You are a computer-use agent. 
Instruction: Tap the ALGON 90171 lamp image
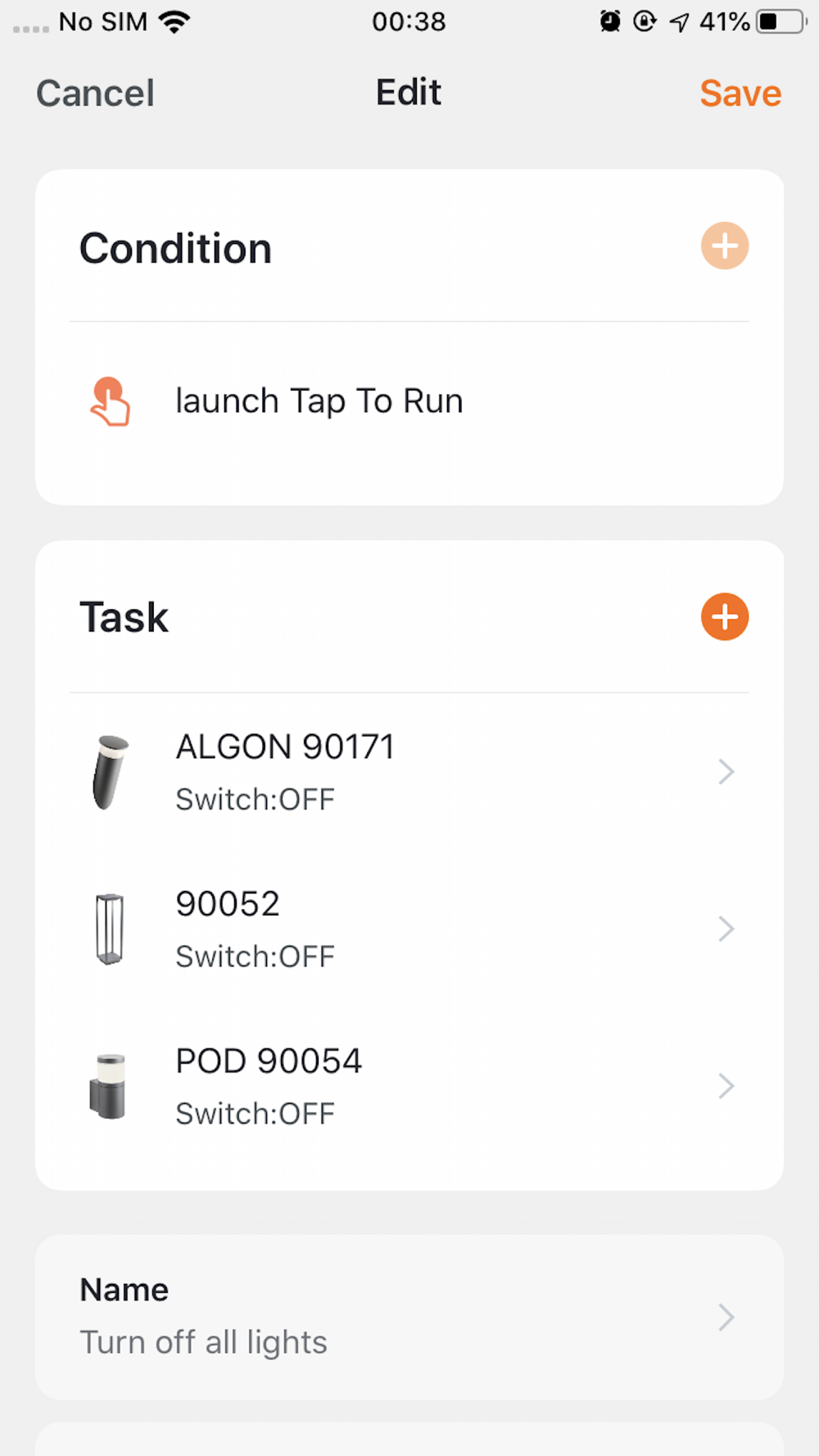click(110, 772)
